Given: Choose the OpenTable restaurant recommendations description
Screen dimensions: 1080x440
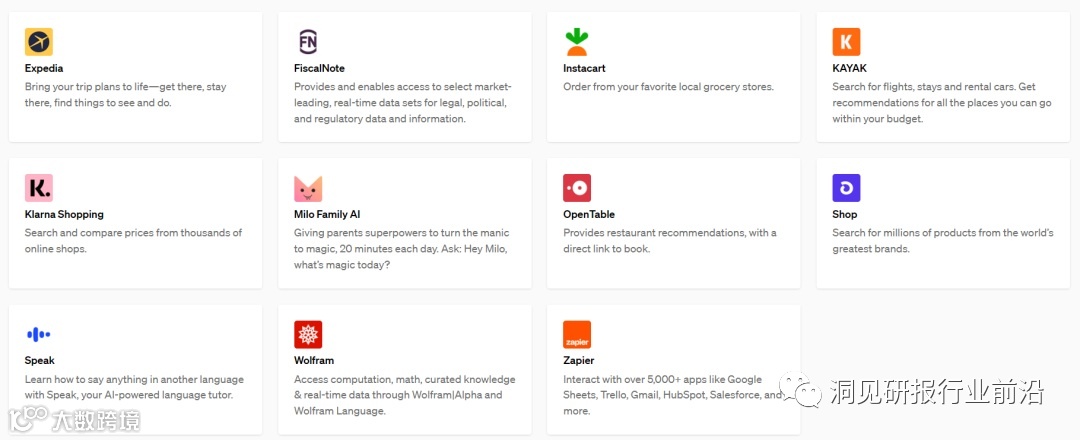Looking at the screenshot, I should coord(669,240).
